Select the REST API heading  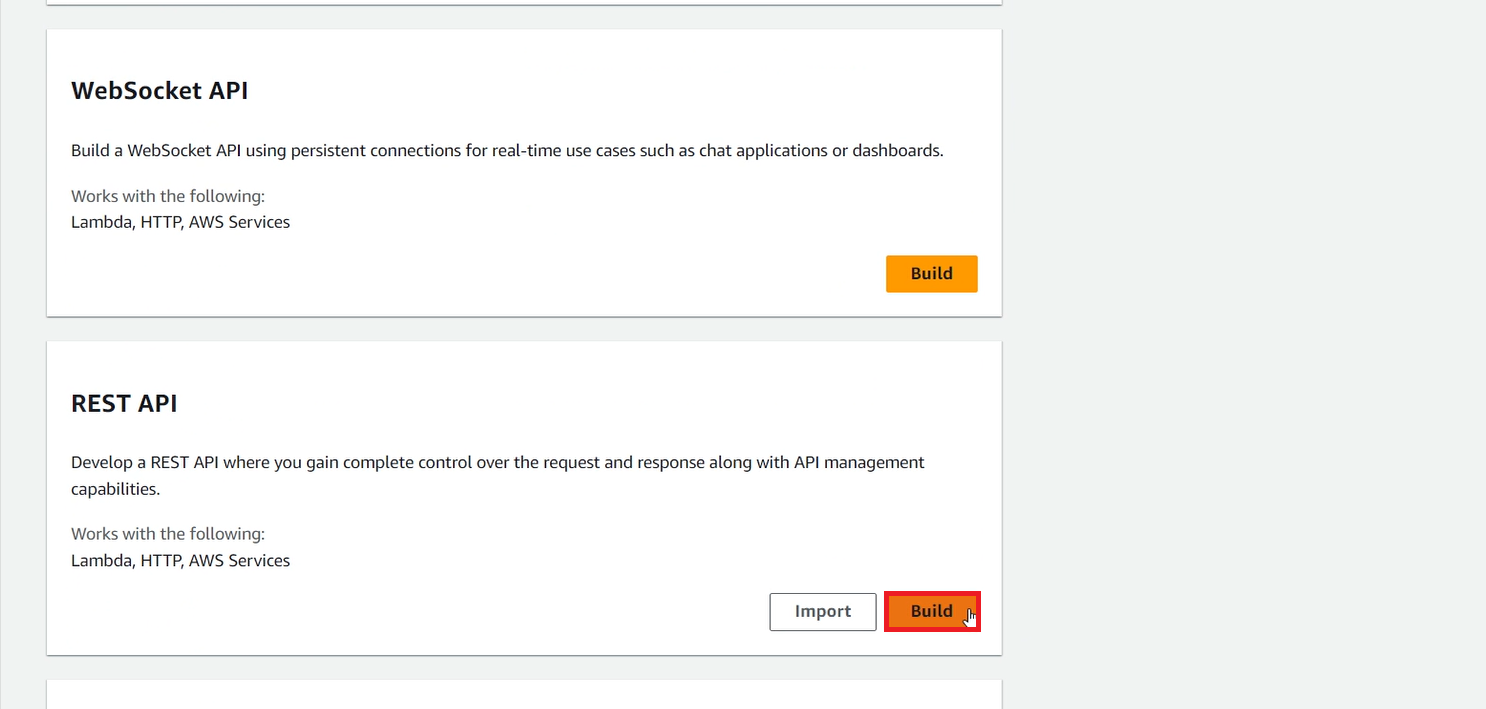(x=124, y=403)
